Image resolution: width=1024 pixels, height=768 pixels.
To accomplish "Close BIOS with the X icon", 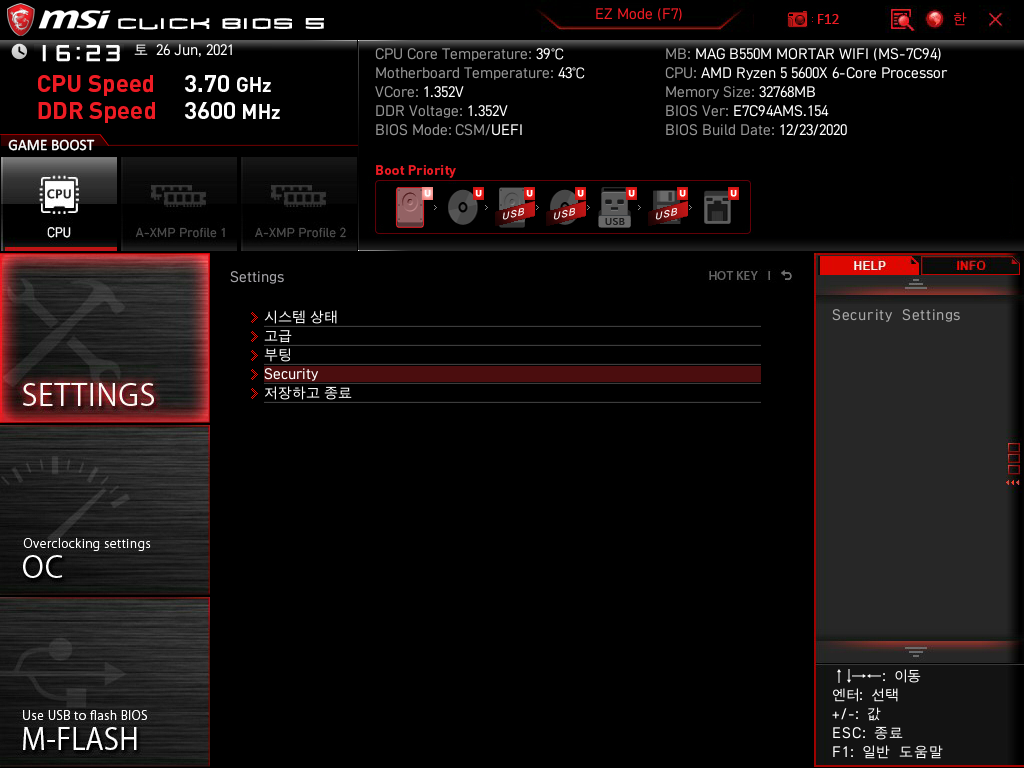I will coord(995,20).
